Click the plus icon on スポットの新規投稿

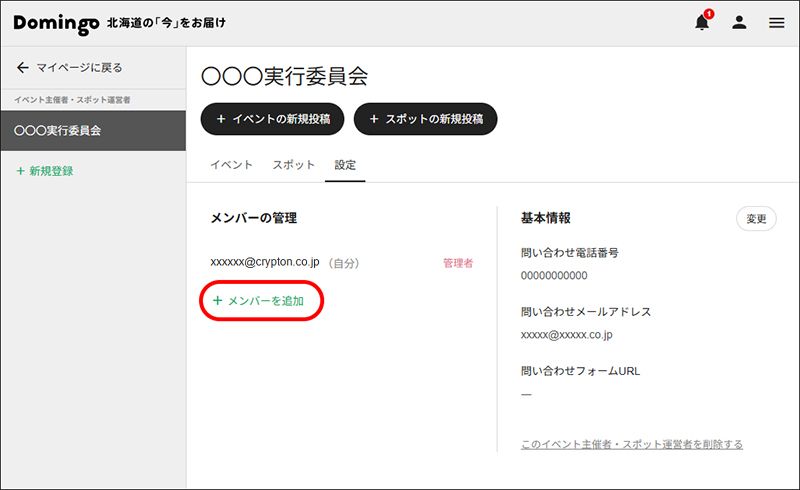(374, 119)
